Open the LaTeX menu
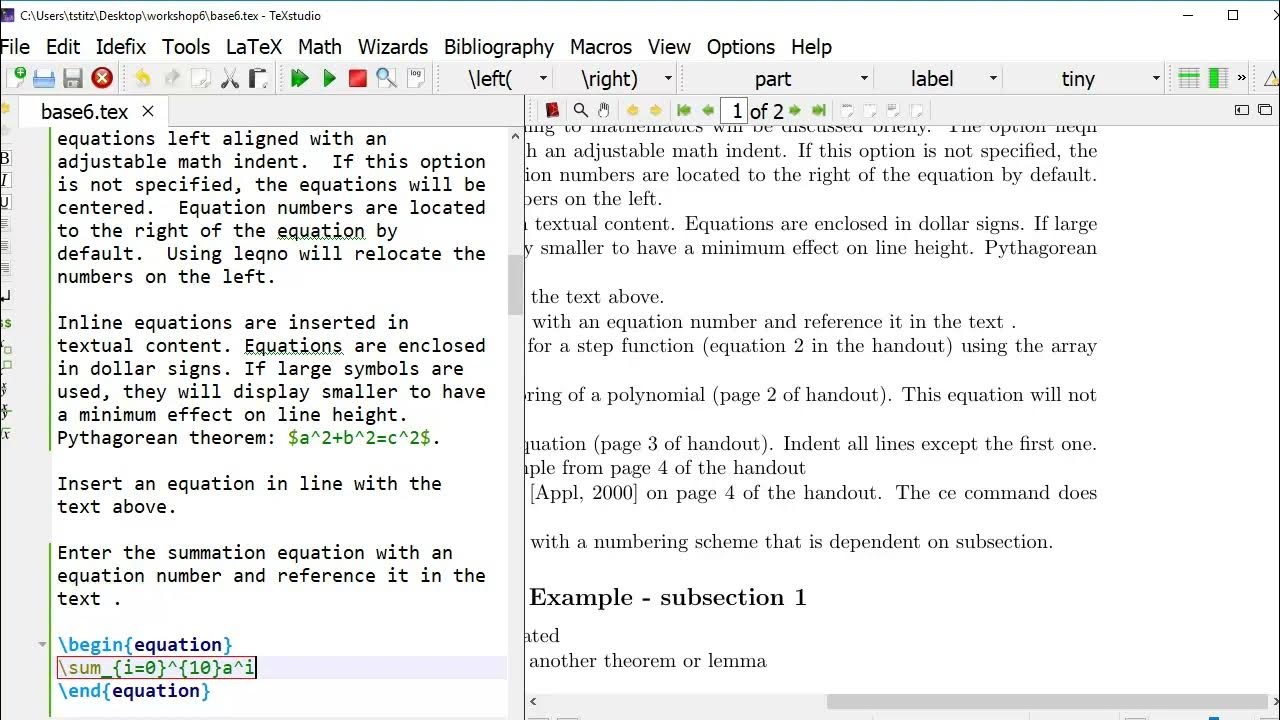The height and width of the screenshot is (720, 1280). pyautogui.click(x=254, y=47)
